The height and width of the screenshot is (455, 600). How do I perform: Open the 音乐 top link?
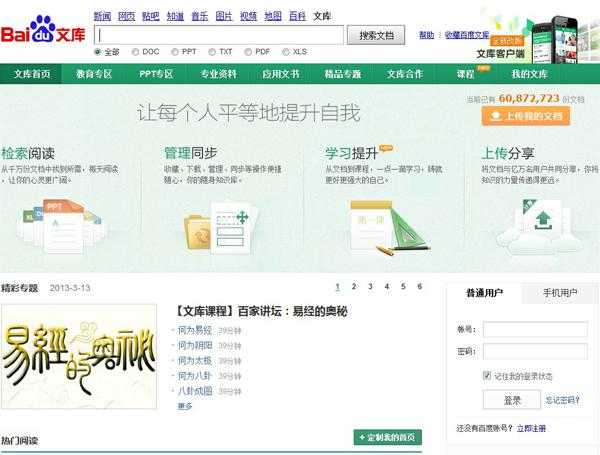pyautogui.click(x=200, y=16)
